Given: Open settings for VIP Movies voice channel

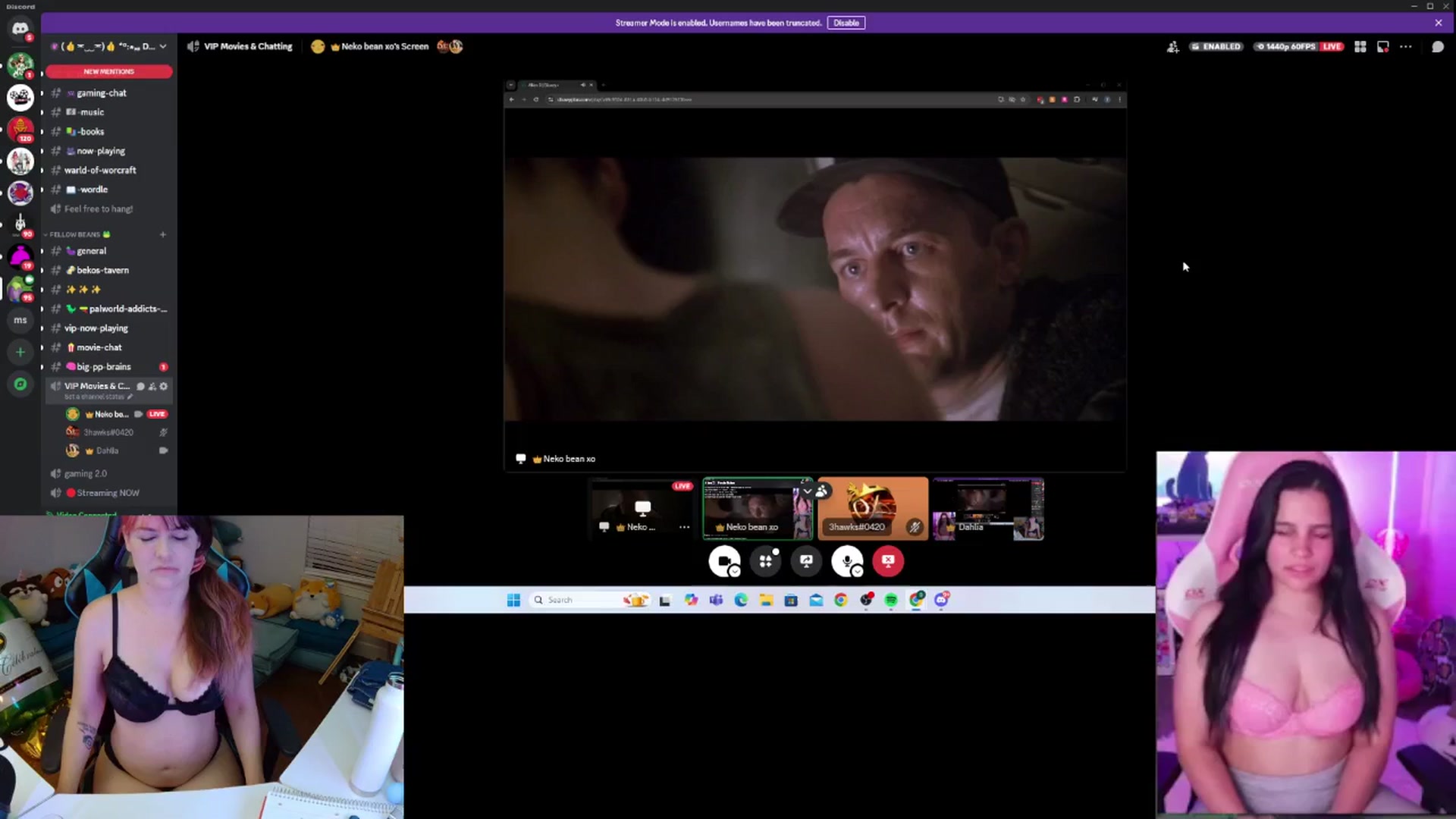Looking at the screenshot, I should (x=164, y=387).
